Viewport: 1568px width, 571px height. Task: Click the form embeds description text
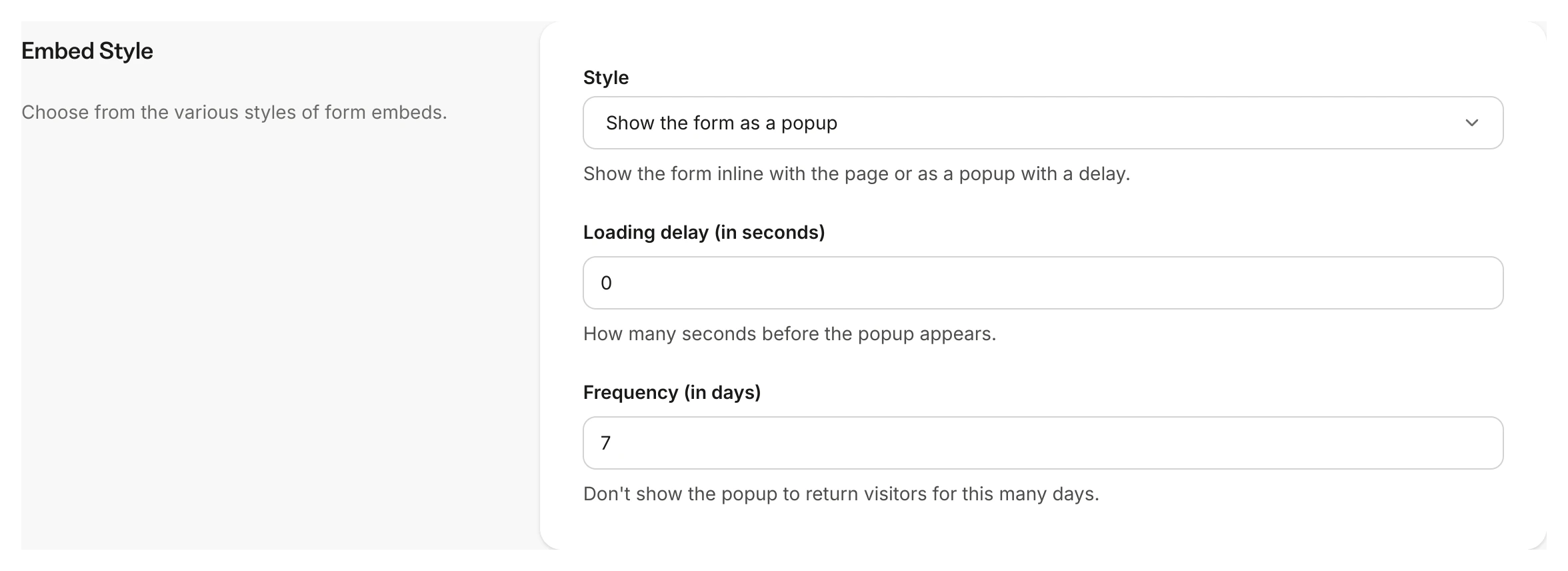235,112
